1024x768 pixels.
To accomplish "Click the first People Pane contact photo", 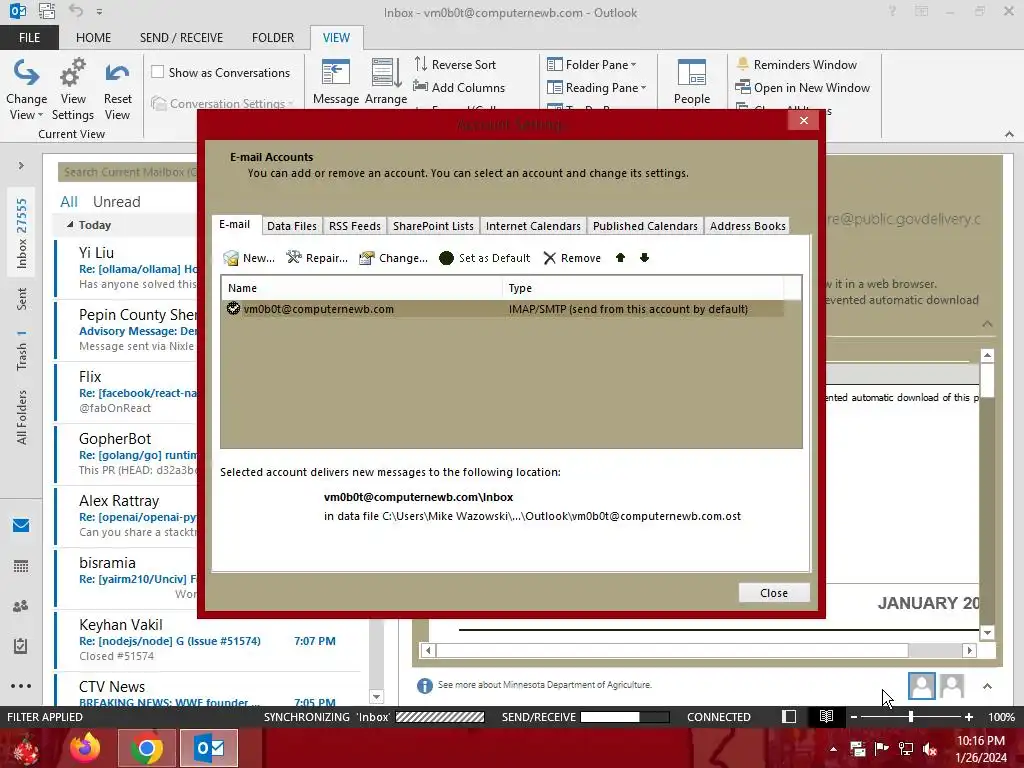I will (x=921, y=686).
